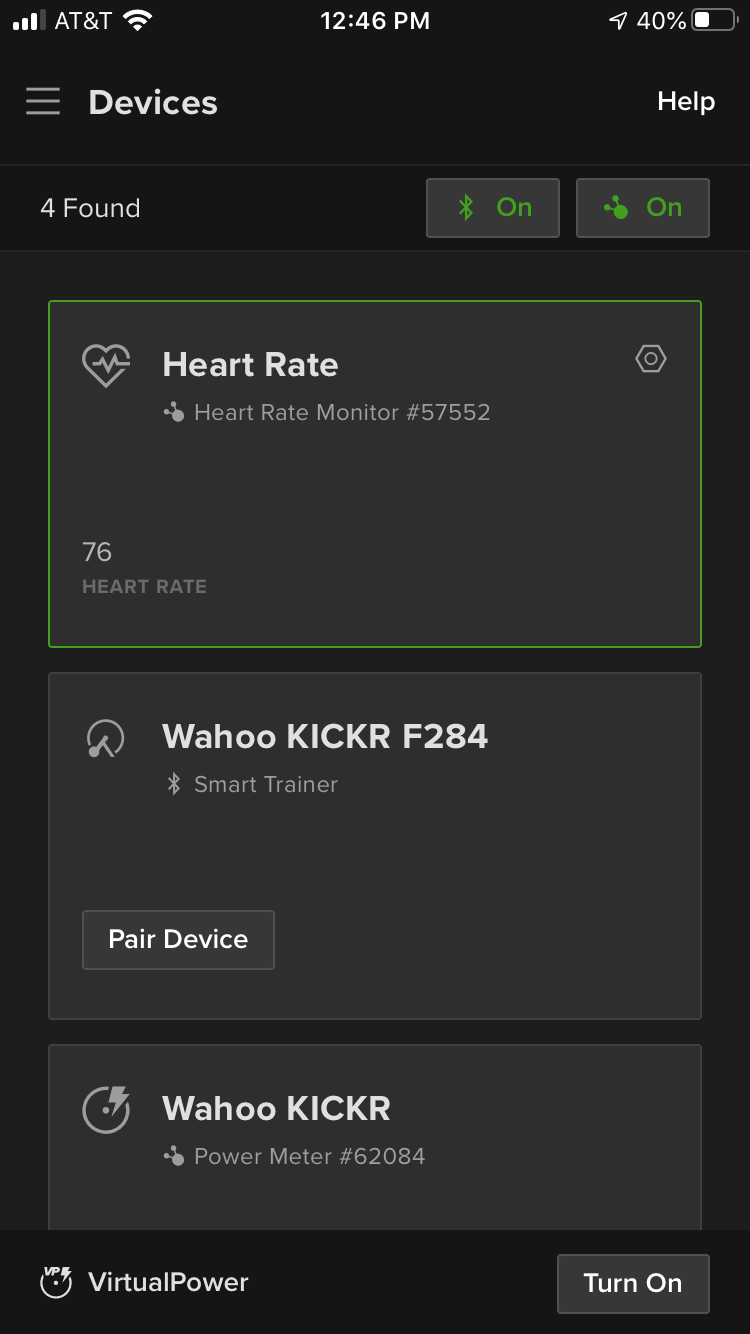750x1334 pixels.
Task: Pair the Wahoo KICKR F284 device
Action: pyautogui.click(x=178, y=939)
